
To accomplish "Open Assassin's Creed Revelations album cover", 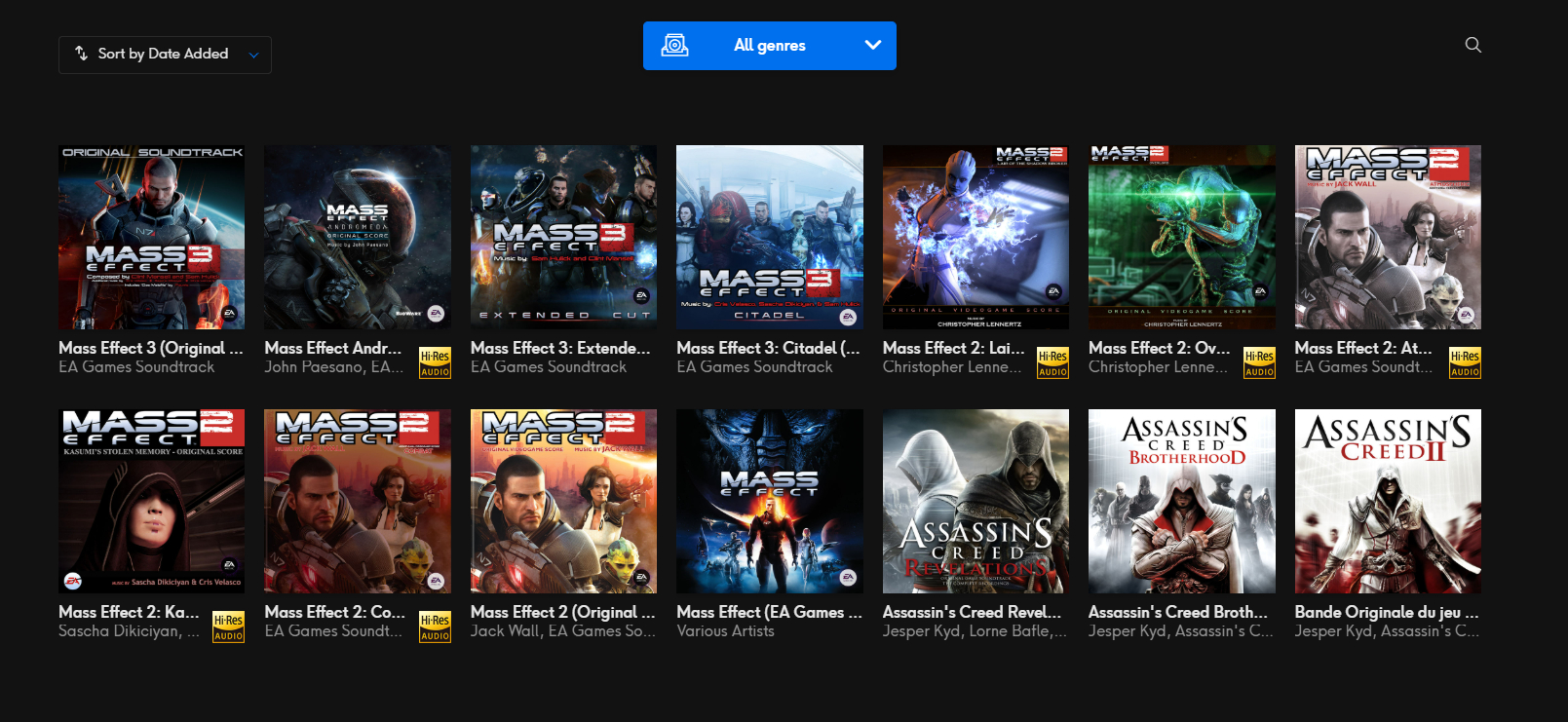I will (x=975, y=501).
